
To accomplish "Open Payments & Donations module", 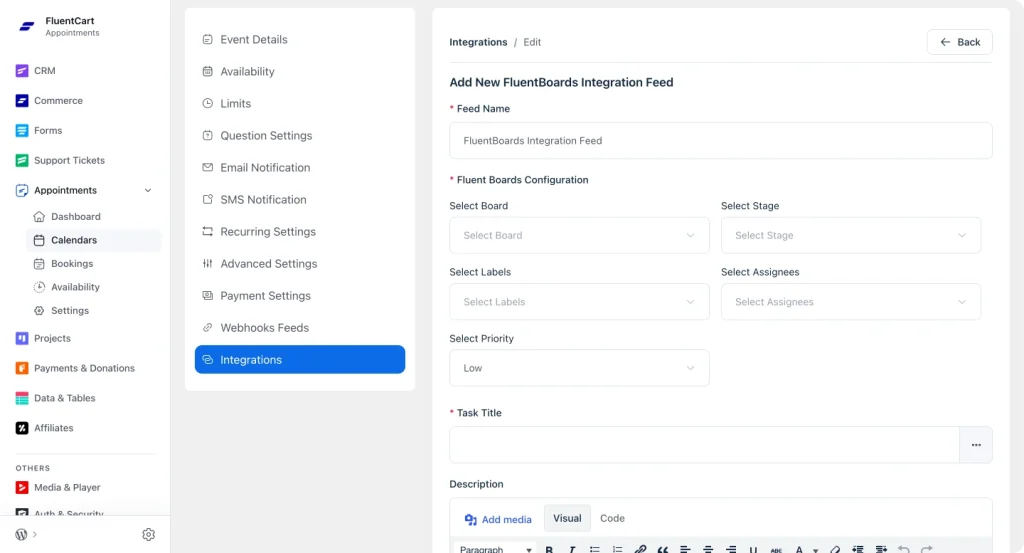I will 74,368.
